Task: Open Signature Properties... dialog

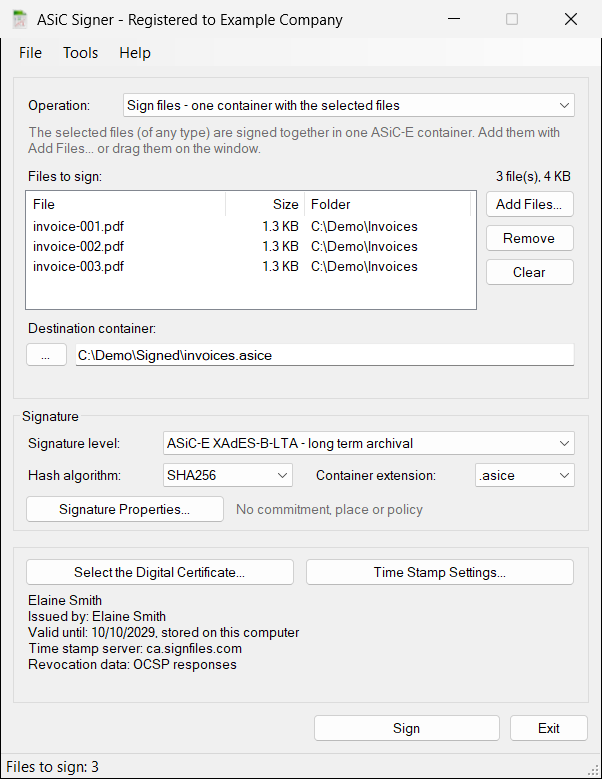Action: pyautogui.click(x=125, y=509)
